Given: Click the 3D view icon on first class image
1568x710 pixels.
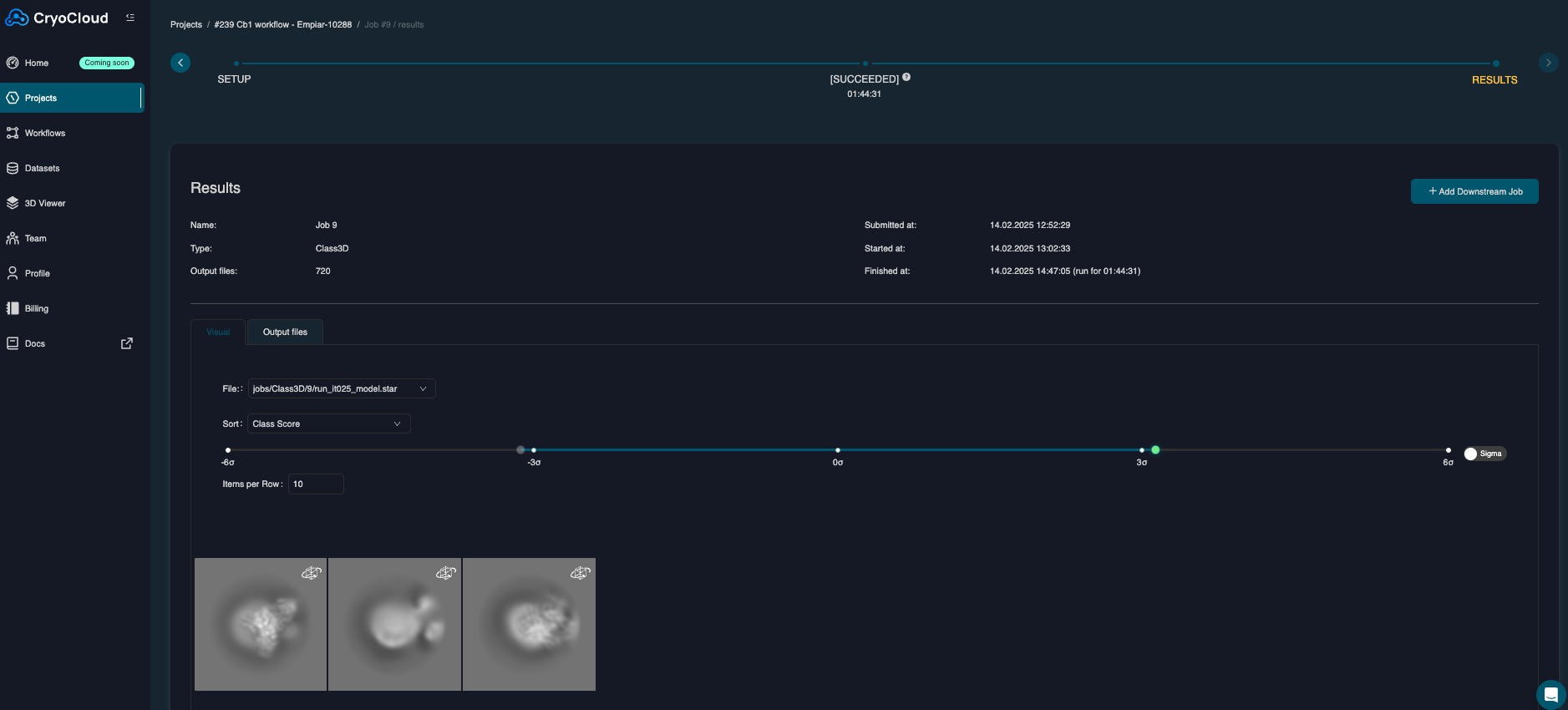Looking at the screenshot, I should pyautogui.click(x=311, y=573).
